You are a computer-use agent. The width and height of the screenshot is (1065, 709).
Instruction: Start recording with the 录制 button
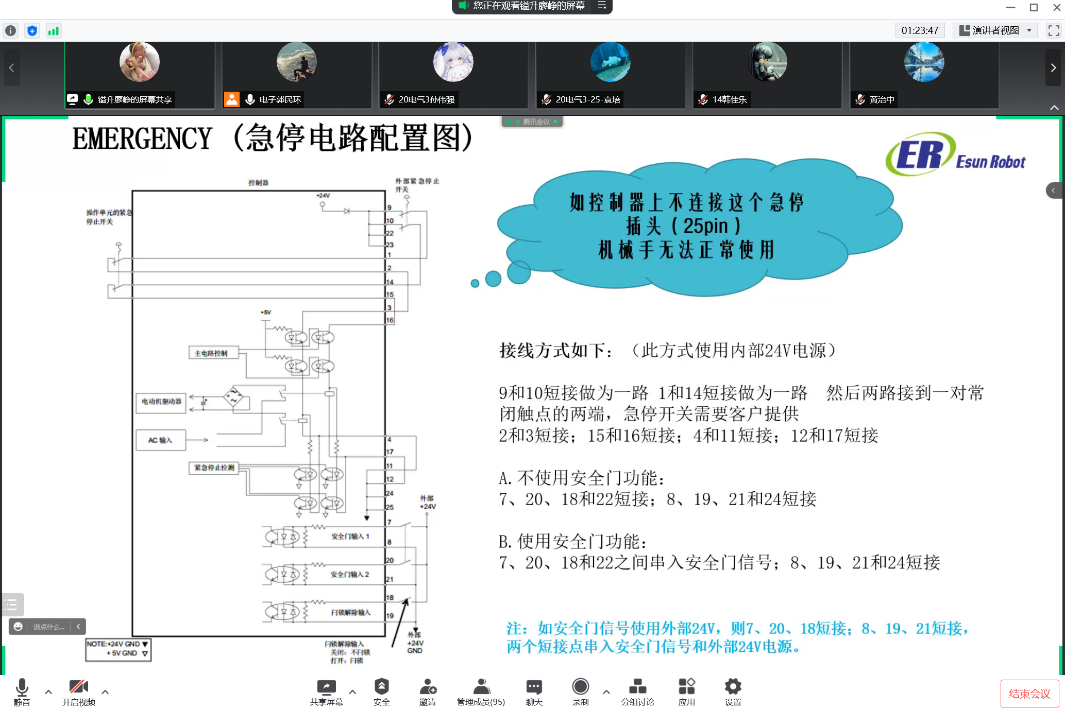click(581, 691)
